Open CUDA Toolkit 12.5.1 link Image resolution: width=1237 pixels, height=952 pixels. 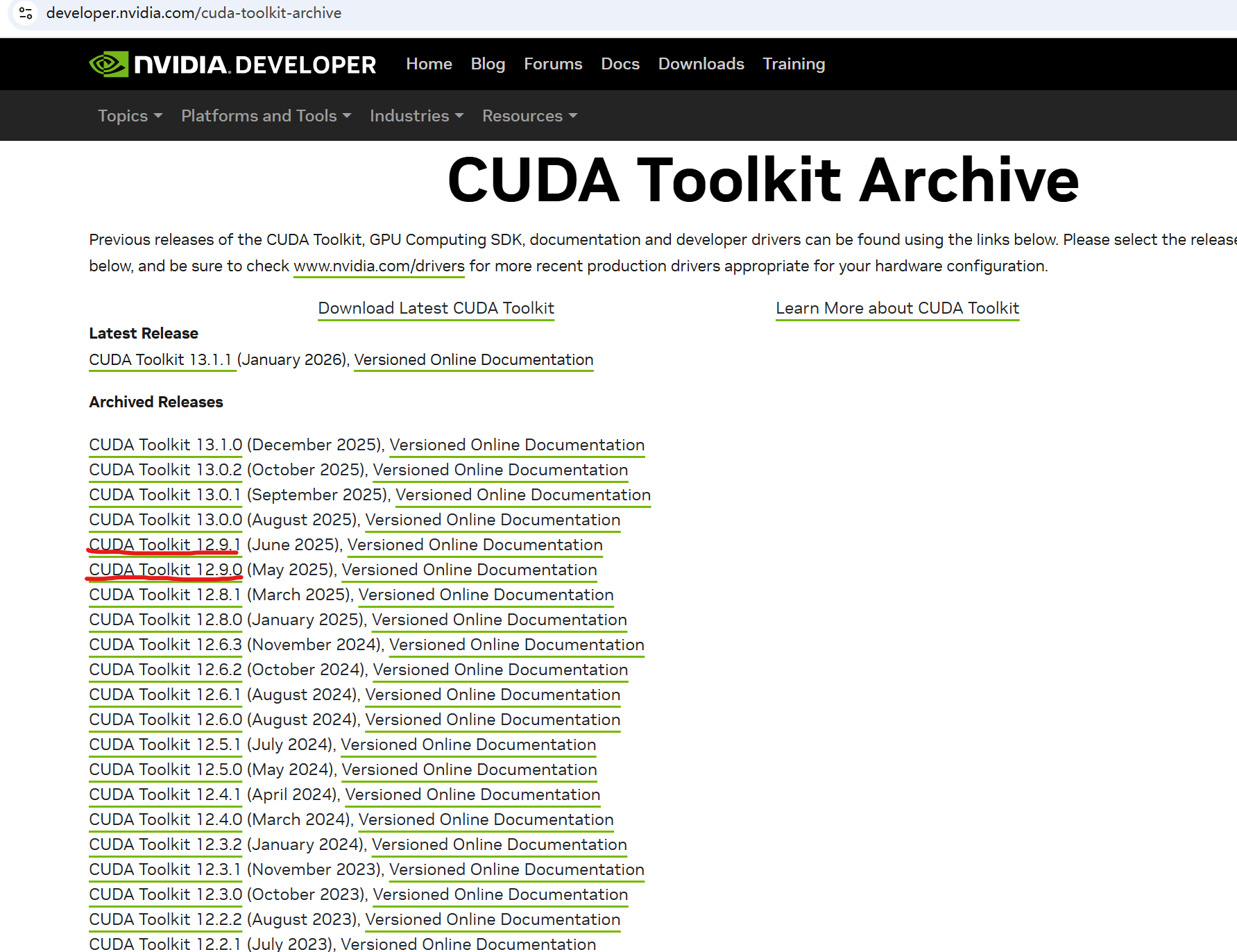point(165,745)
